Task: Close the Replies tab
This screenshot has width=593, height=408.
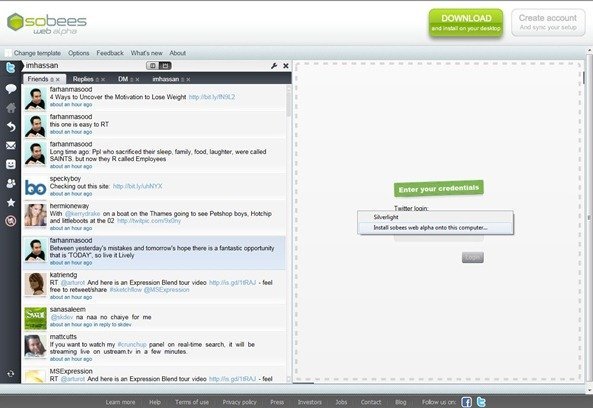Action: 103,79
